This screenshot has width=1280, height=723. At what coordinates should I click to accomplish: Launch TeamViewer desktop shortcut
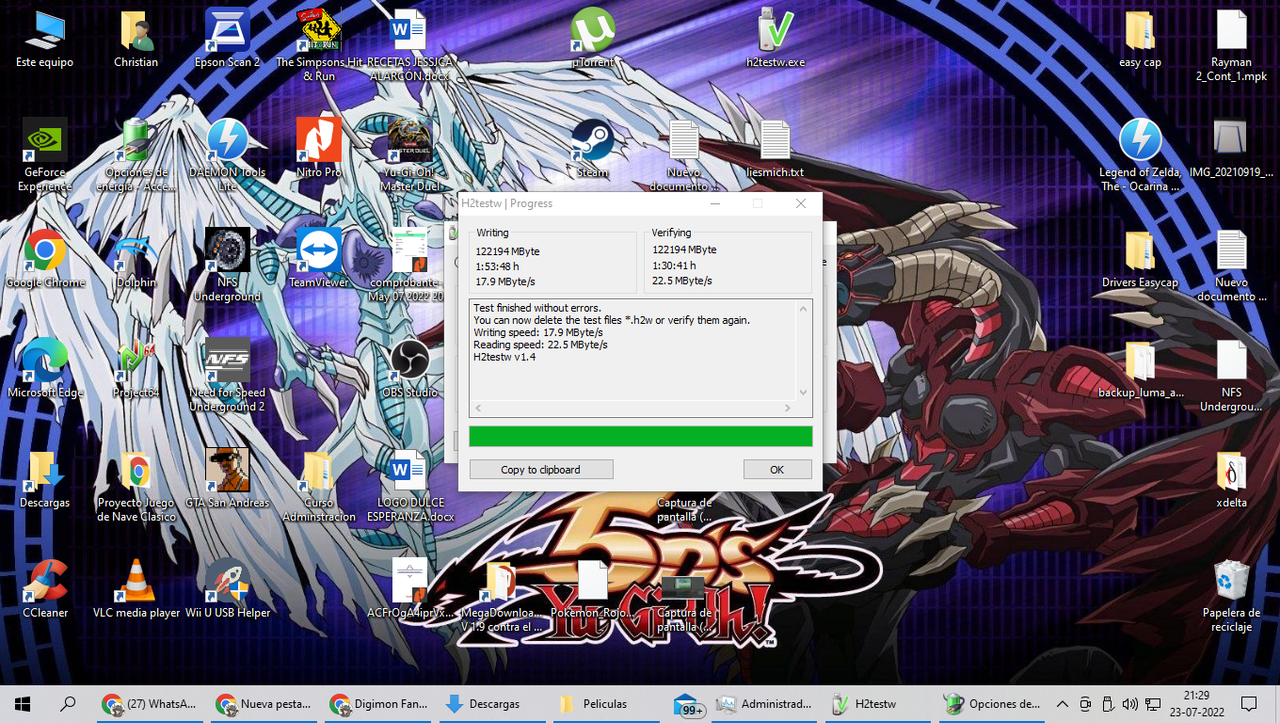(319, 260)
